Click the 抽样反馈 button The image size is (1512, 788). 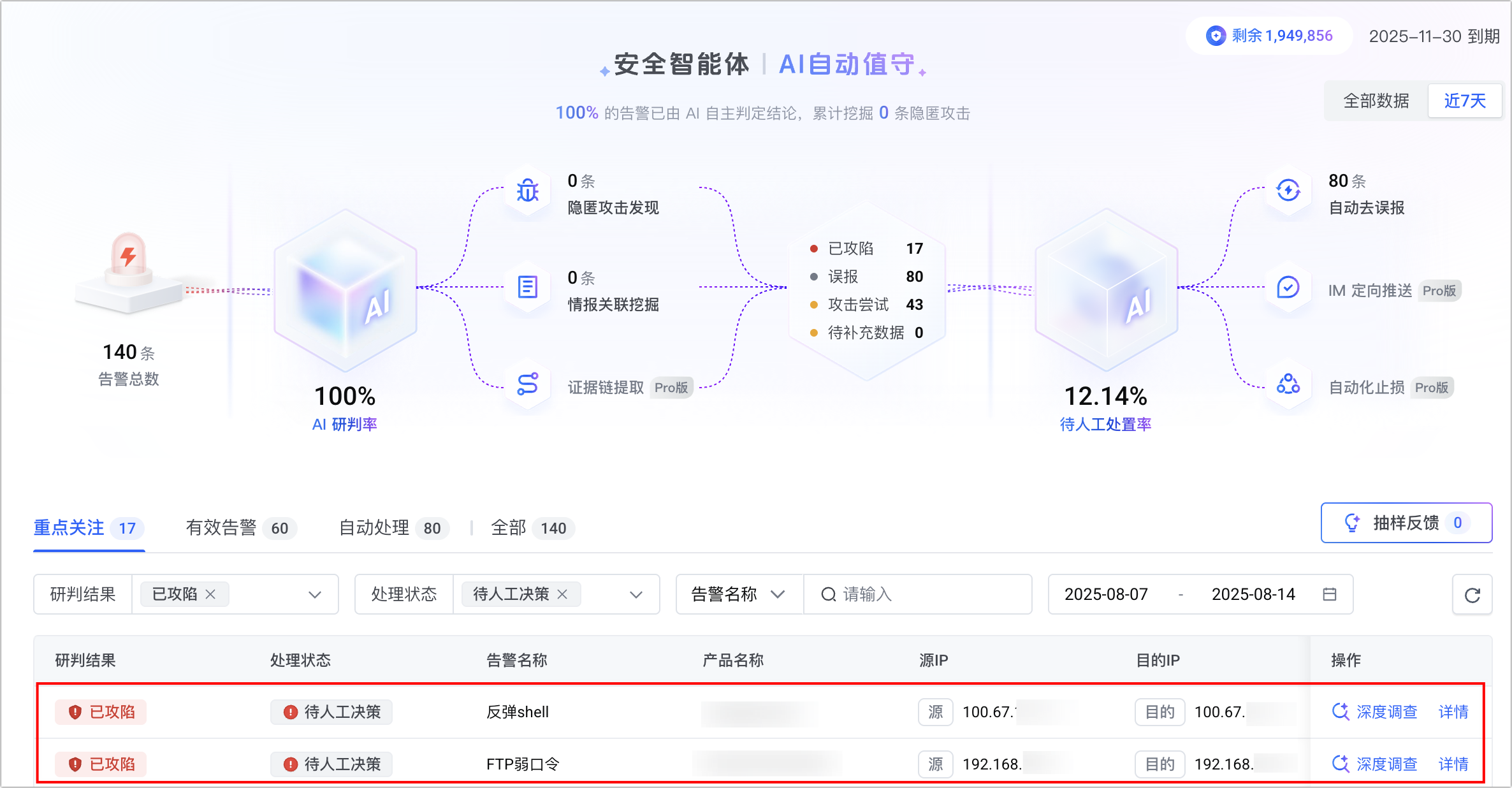point(1406,523)
